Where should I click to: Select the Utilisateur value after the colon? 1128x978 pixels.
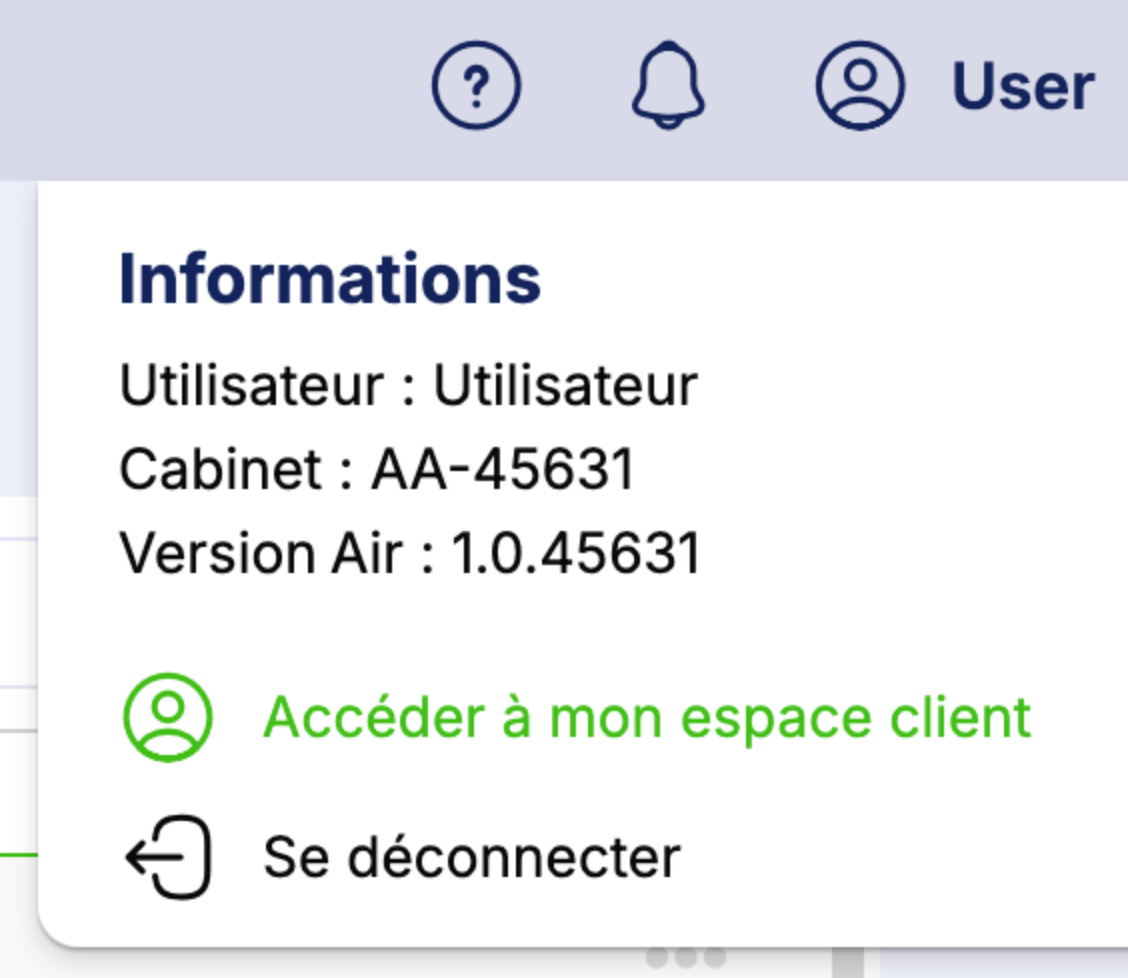click(564, 385)
